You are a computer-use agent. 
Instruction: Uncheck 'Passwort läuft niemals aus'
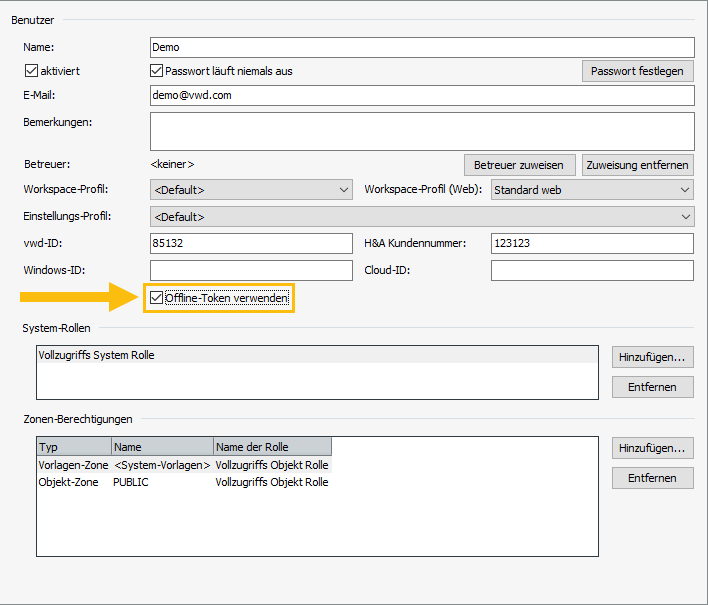[x=156, y=71]
